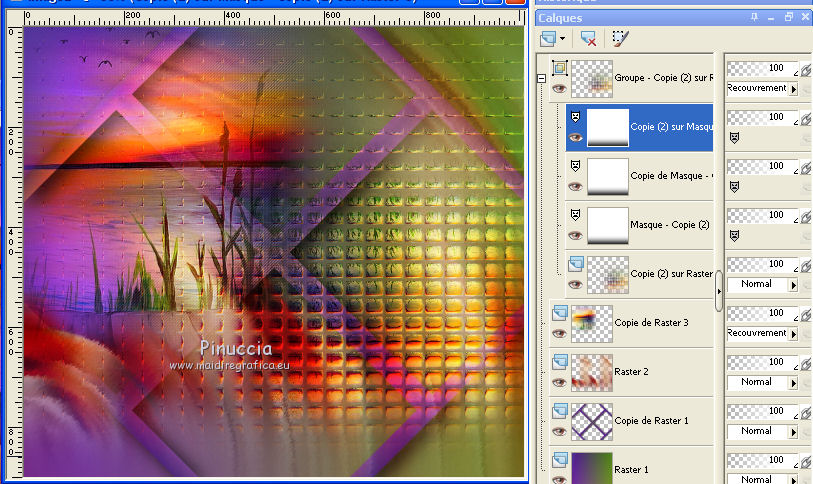Click the mask icon on Copie de Masque
Image resolution: width=813 pixels, height=484 pixels.
tap(575, 166)
